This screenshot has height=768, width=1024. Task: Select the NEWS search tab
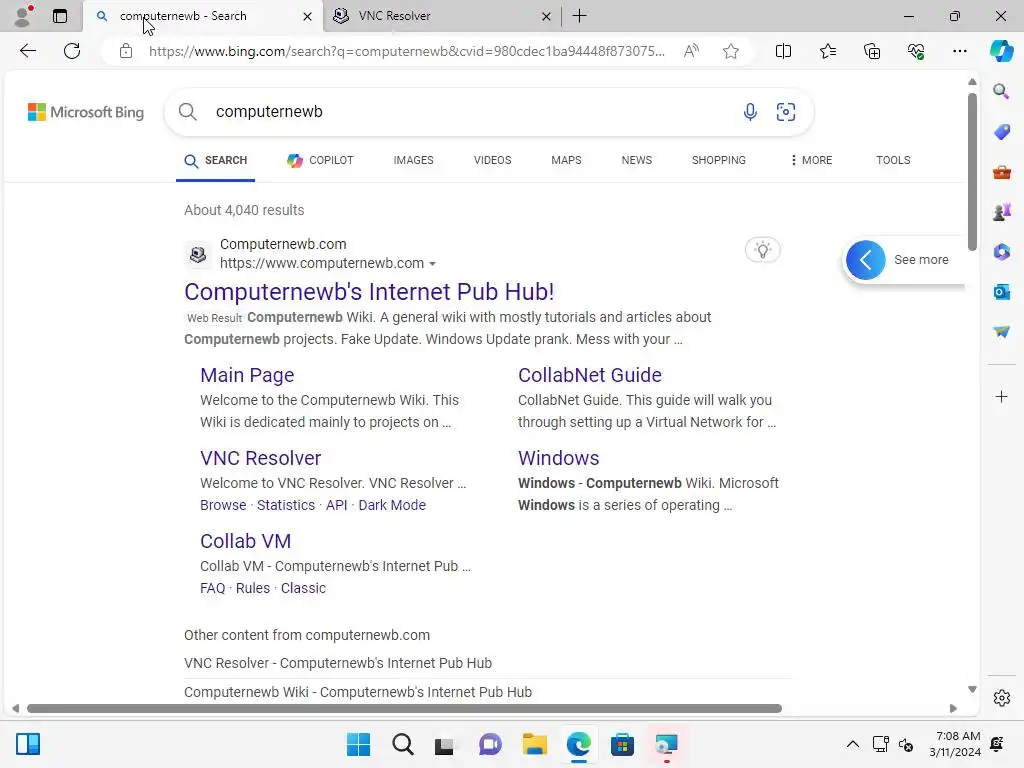637,160
